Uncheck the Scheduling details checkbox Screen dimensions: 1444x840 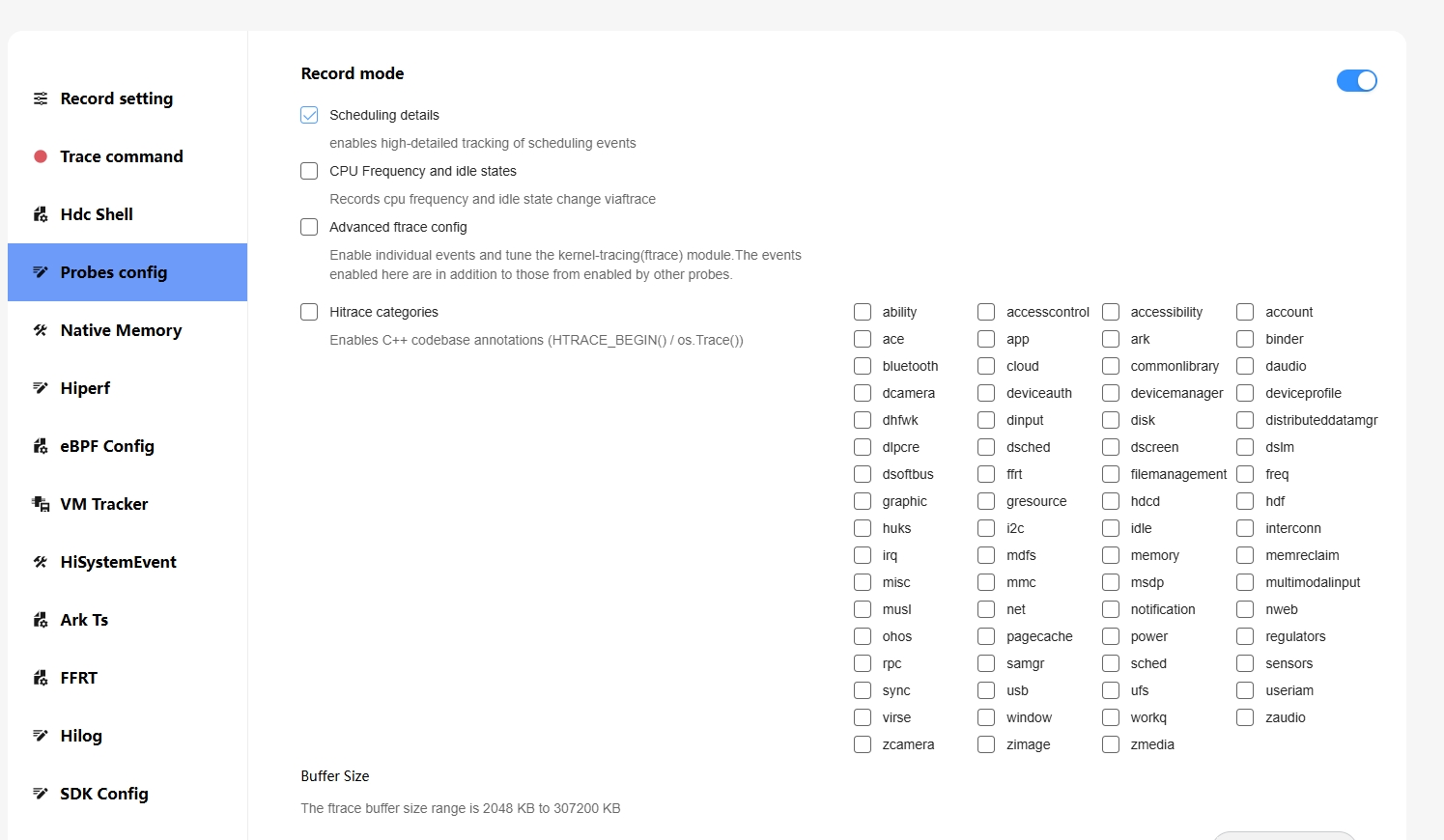(309, 115)
